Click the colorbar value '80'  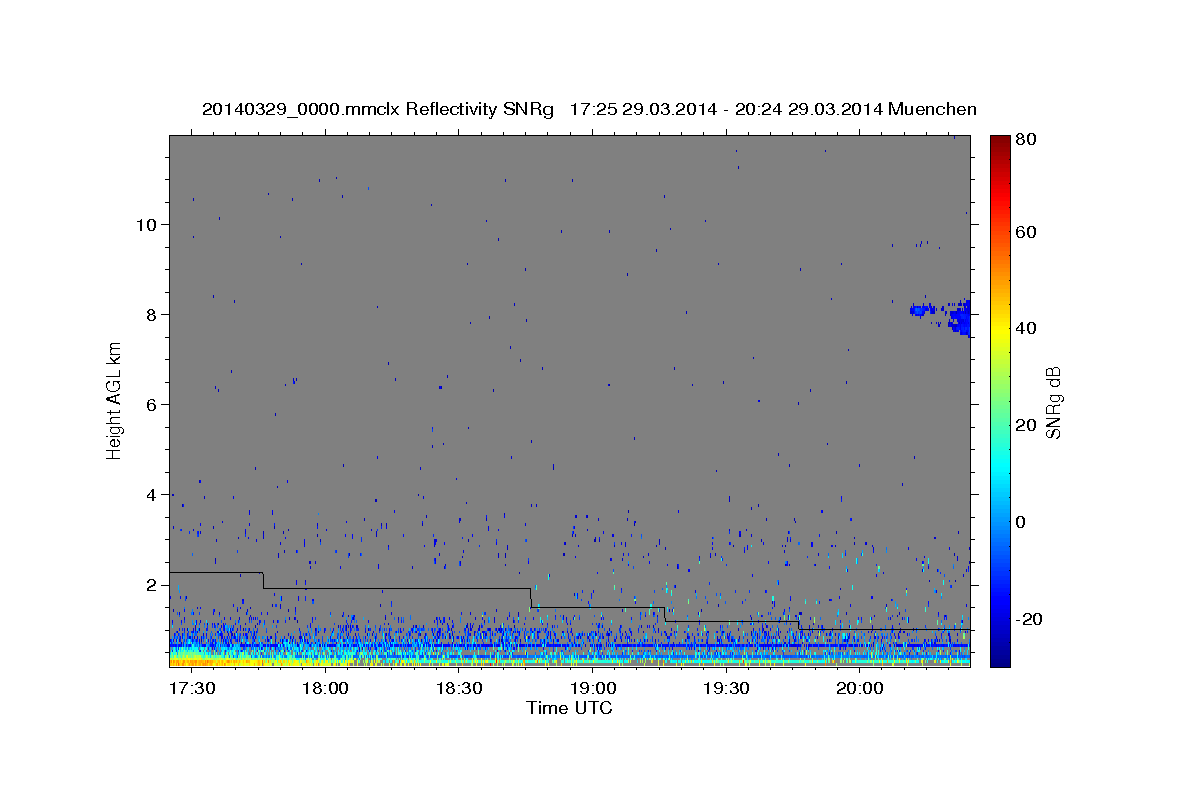click(1025, 140)
